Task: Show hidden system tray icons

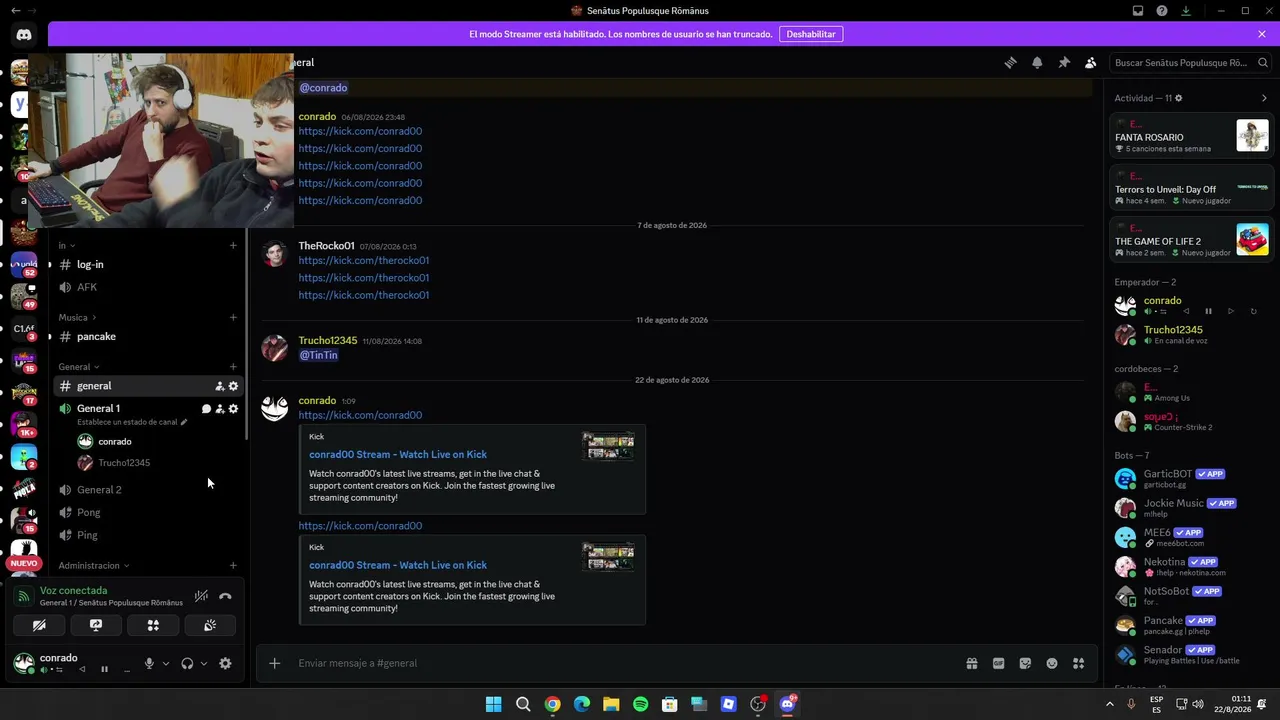Action: pyautogui.click(x=1109, y=704)
